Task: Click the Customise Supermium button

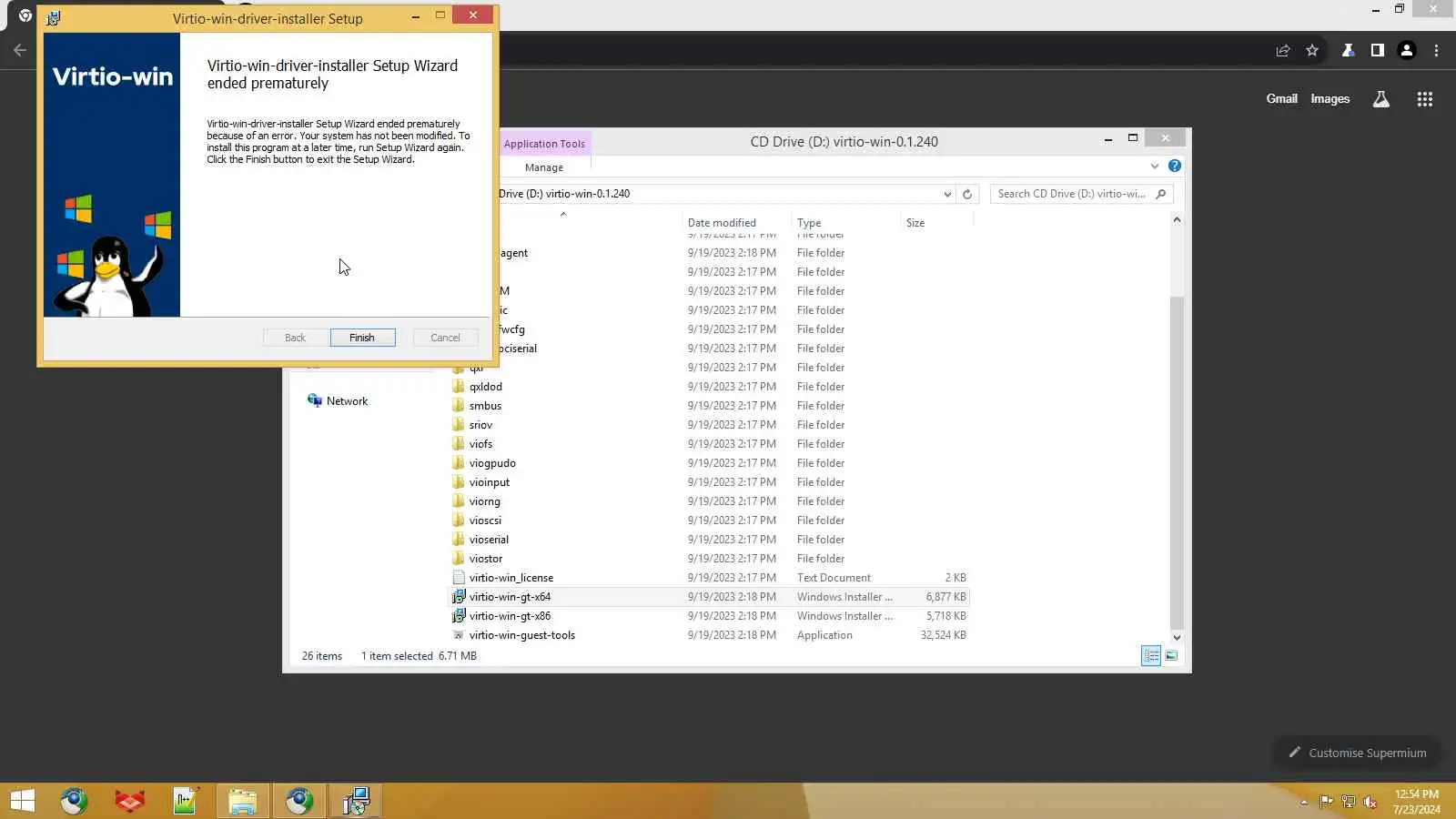Action: pos(1357,753)
